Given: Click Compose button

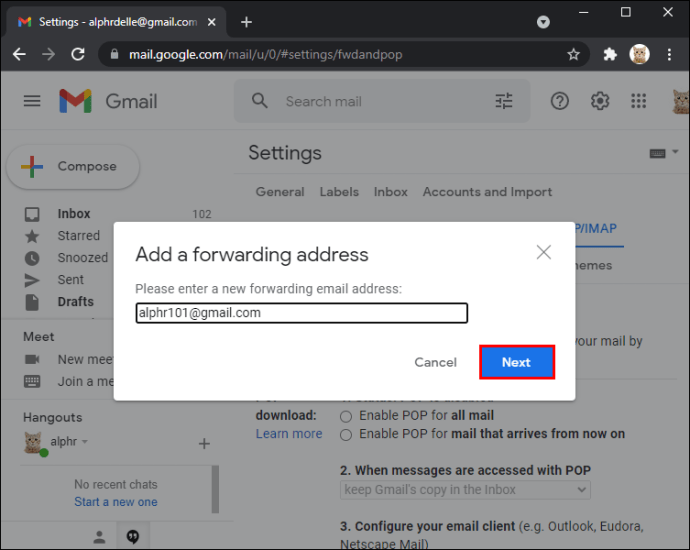Looking at the screenshot, I should point(73,167).
